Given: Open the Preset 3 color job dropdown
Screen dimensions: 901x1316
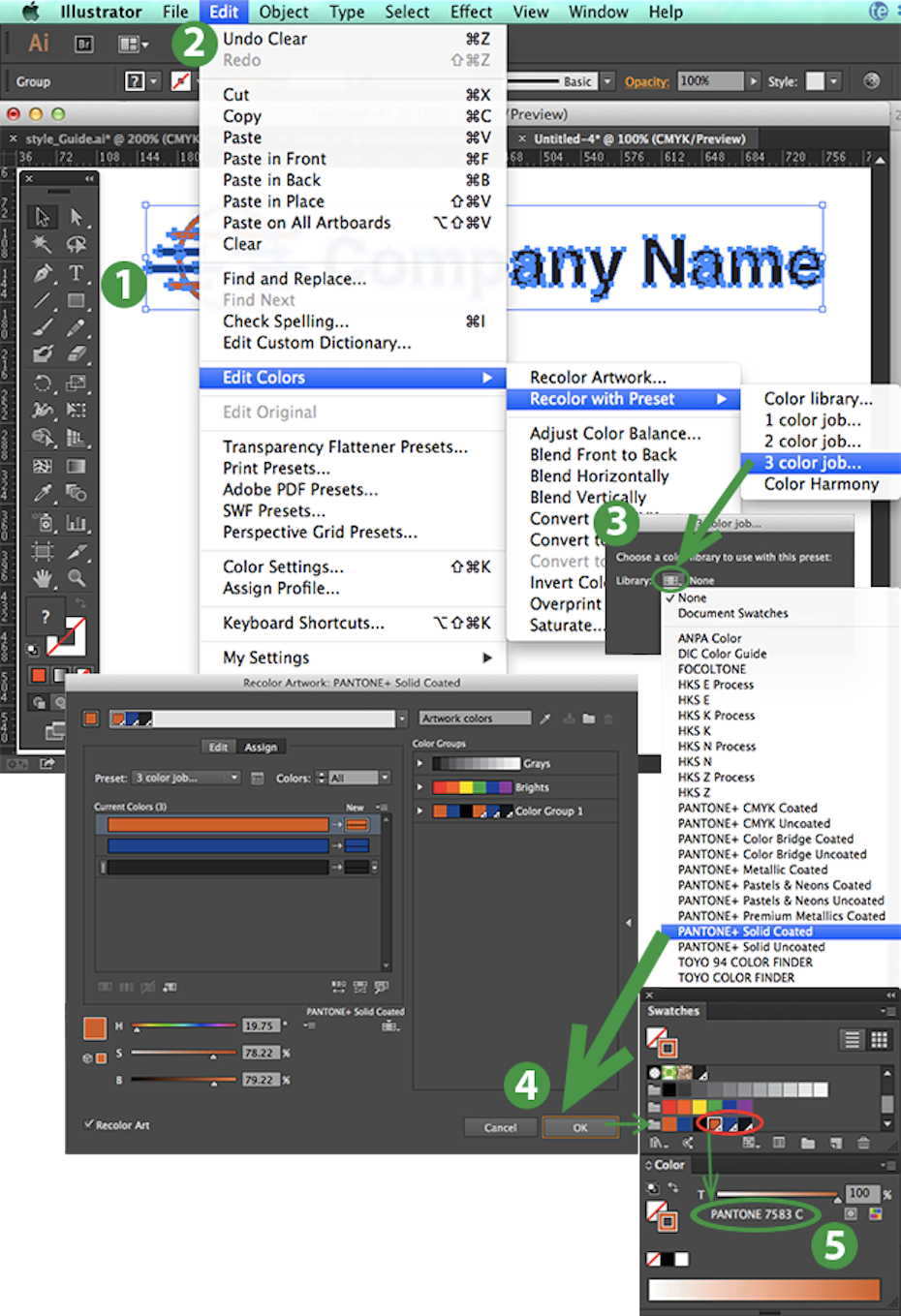Looking at the screenshot, I should click(187, 778).
